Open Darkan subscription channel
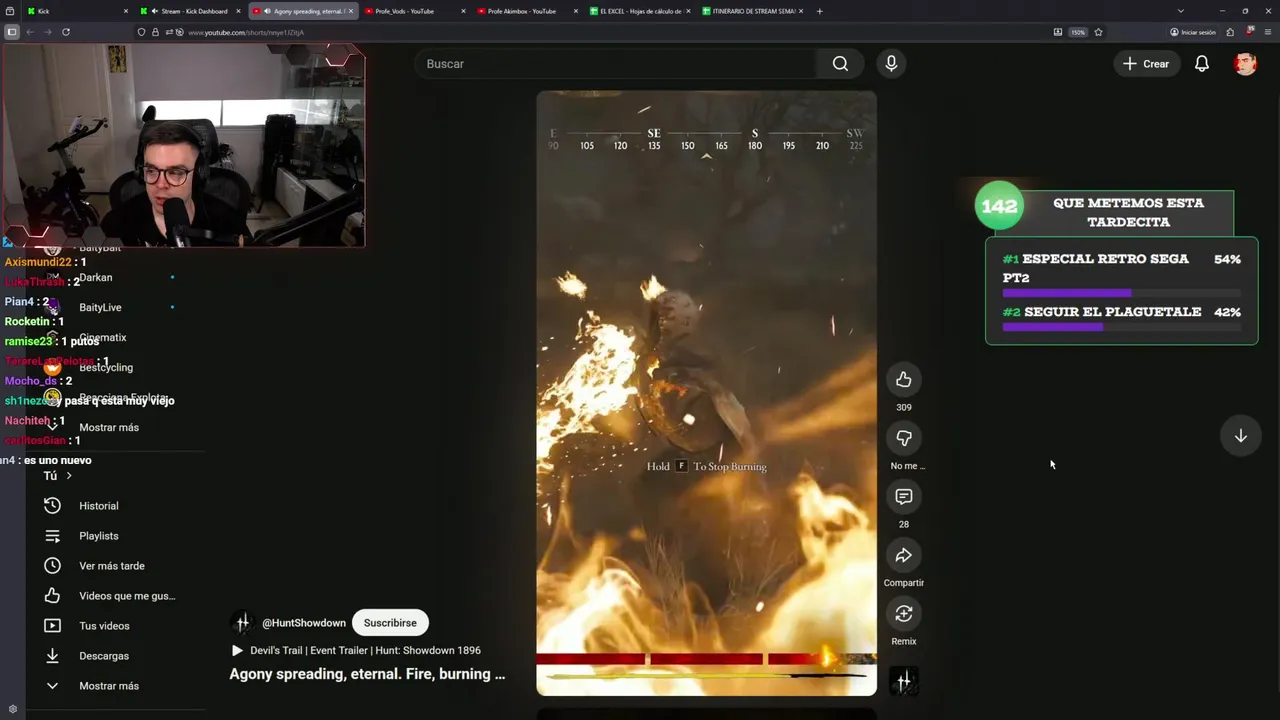Image resolution: width=1280 pixels, height=720 pixels. pos(96,278)
